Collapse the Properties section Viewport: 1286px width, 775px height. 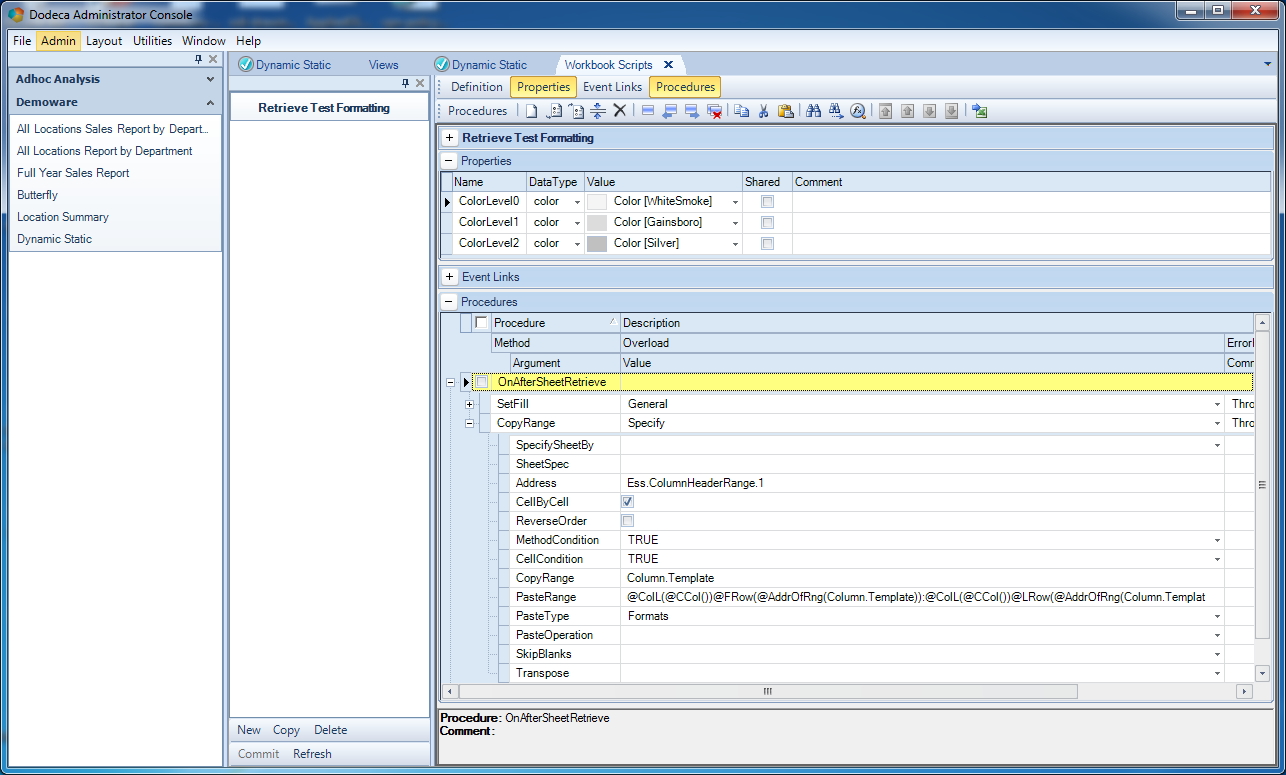[x=450, y=161]
